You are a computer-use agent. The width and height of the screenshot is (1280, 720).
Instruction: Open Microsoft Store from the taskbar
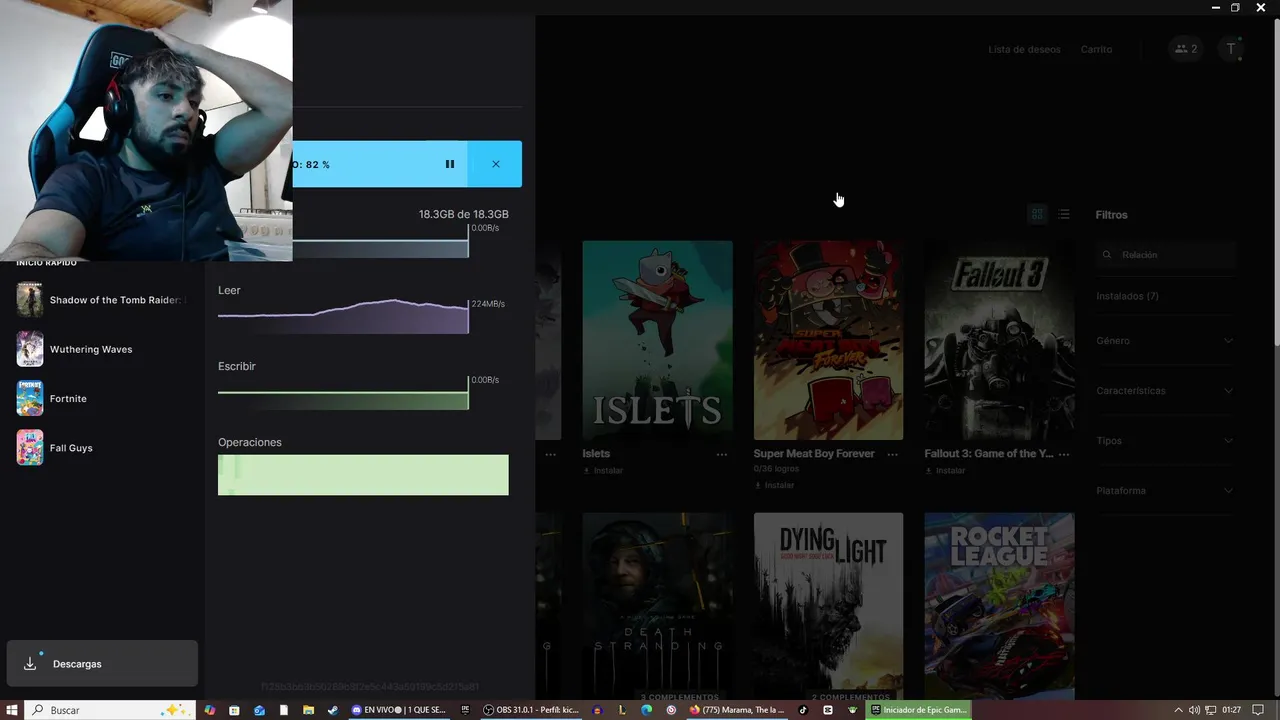pos(234,710)
